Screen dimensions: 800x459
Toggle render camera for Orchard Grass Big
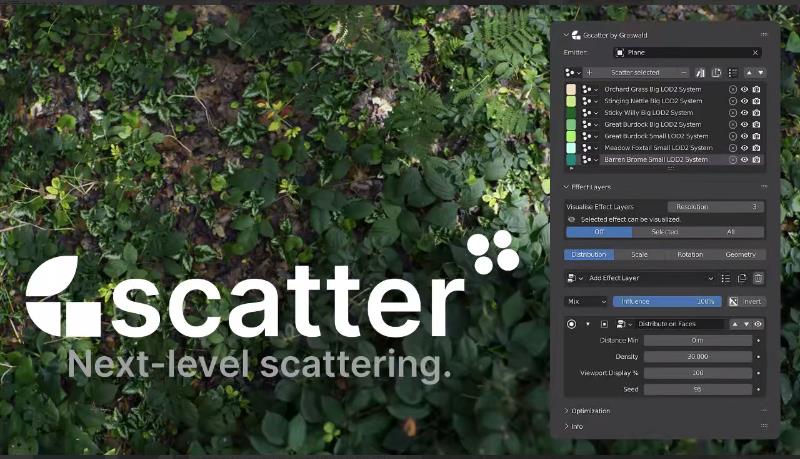pyautogui.click(x=756, y=89)
